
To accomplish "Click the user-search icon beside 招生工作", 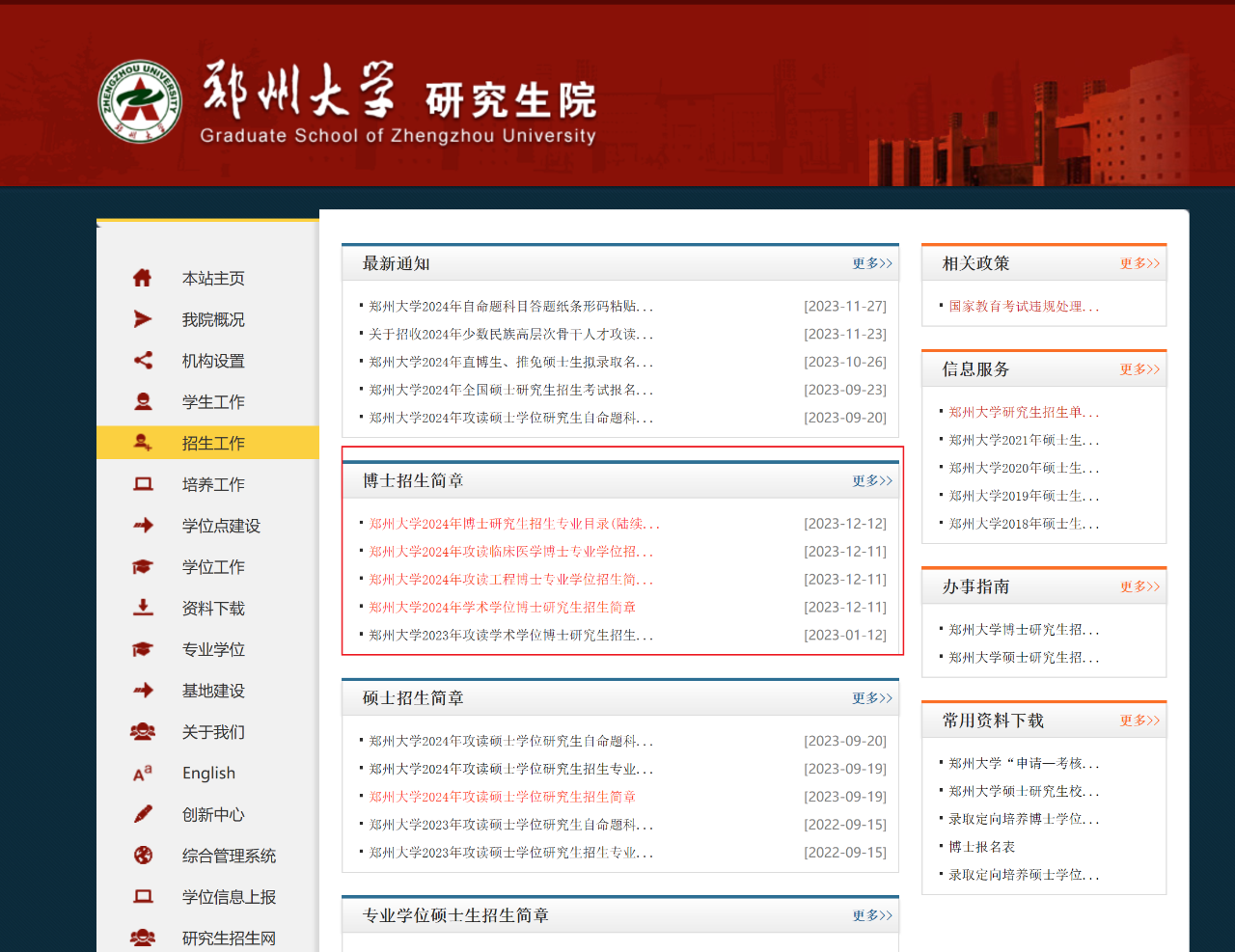I will [143, 443].
